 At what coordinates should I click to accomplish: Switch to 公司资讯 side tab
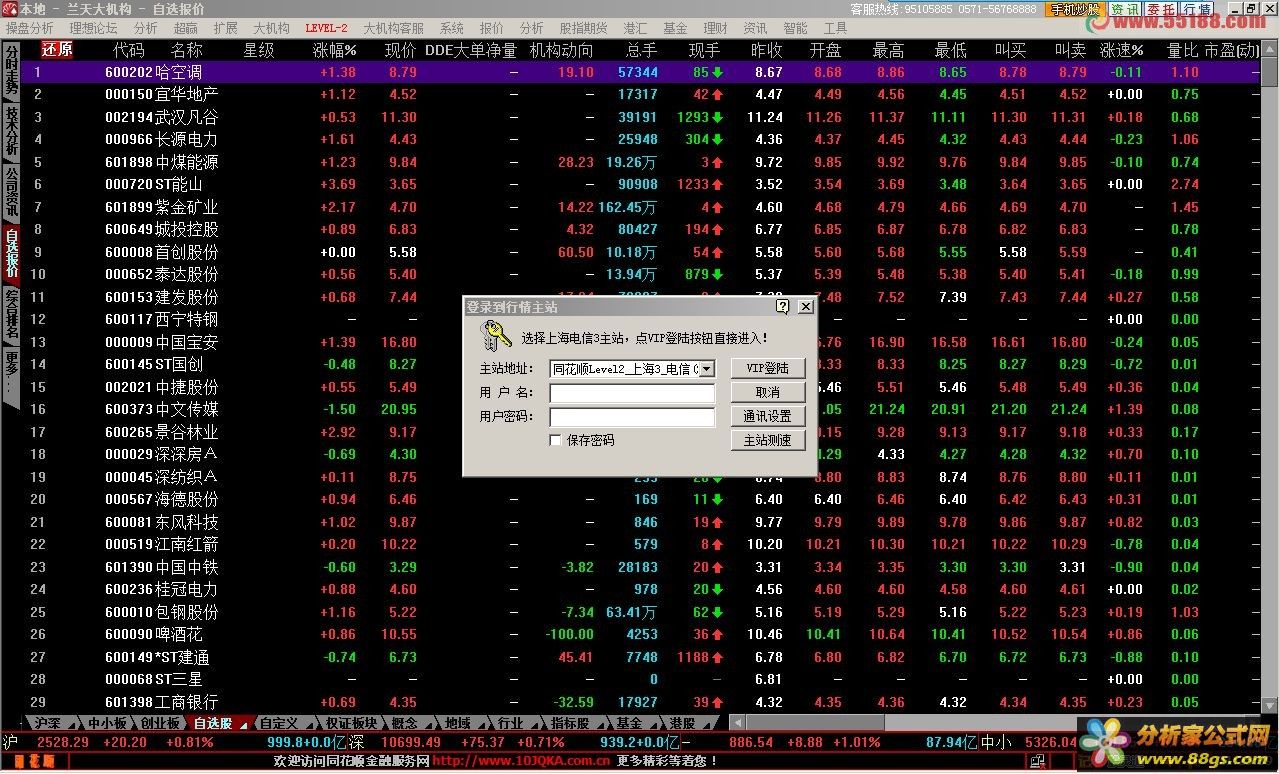click(x=11, y=194)
